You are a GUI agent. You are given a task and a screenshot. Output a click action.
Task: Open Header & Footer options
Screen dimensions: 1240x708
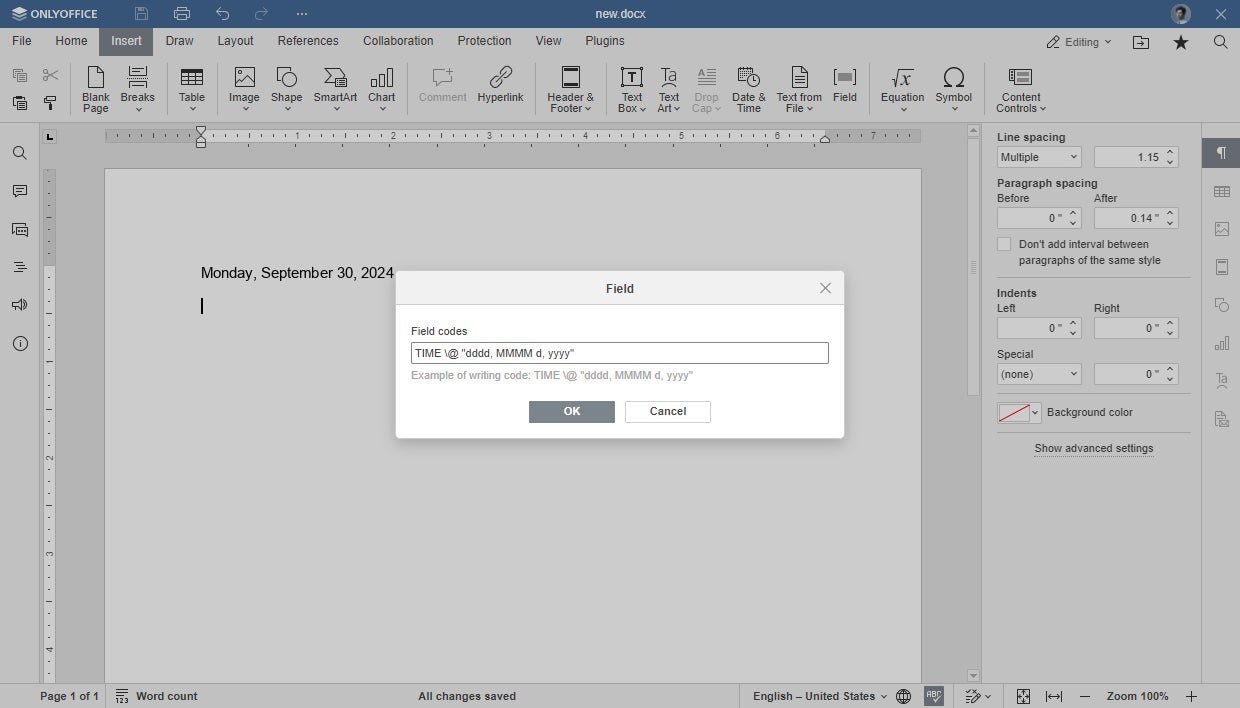570,90
